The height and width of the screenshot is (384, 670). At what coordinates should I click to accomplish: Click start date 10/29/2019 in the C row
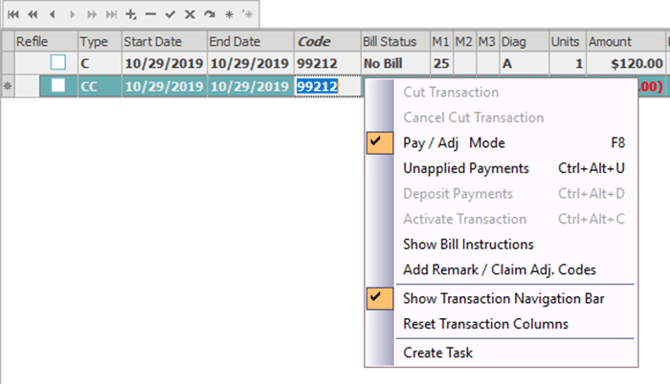[x=165, y=63]
